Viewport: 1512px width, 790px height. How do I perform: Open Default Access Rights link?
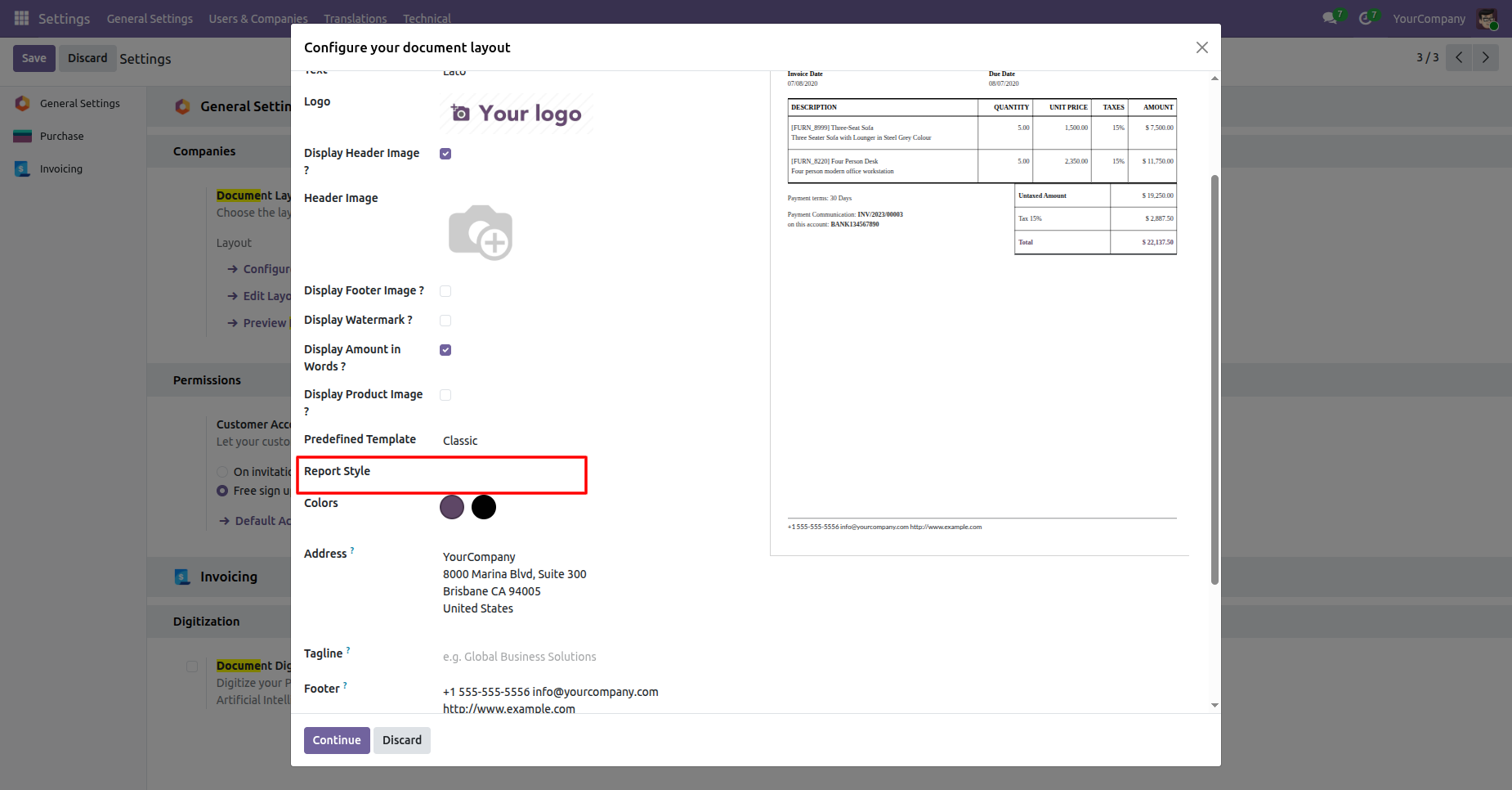(256, 521)
